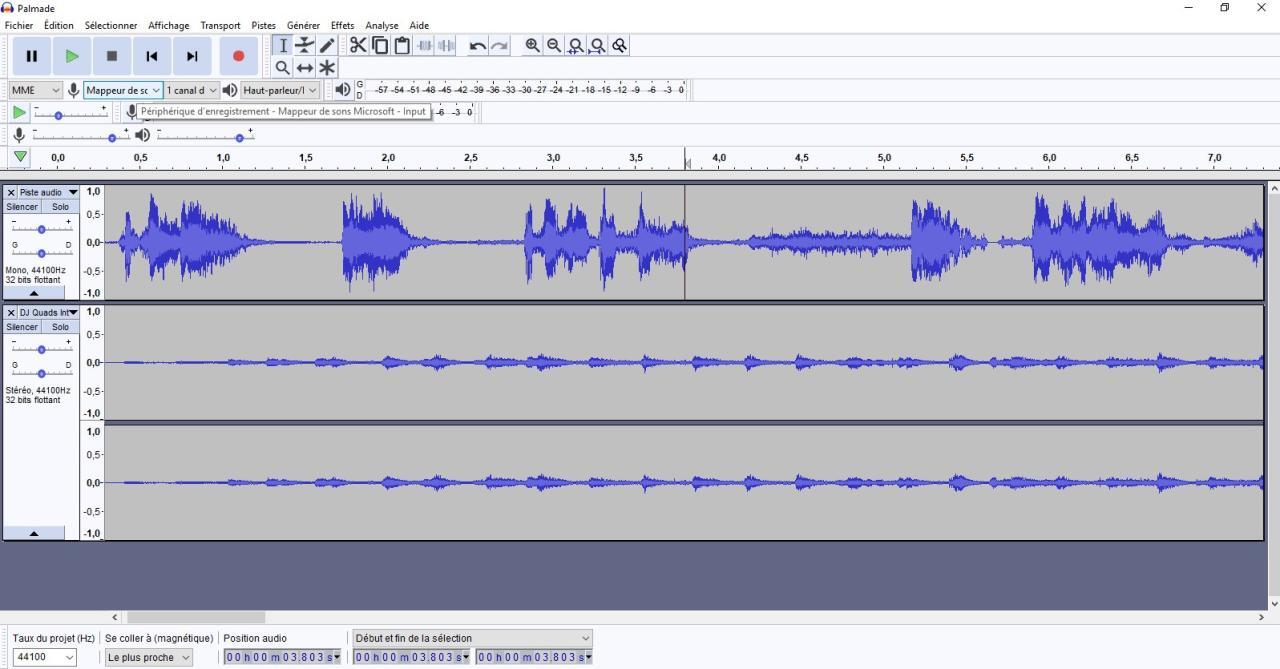Activate the Zoom tool magnifier
This screenshot has height=669, width=1280.
pyautogui.click(x=283, y=67)
